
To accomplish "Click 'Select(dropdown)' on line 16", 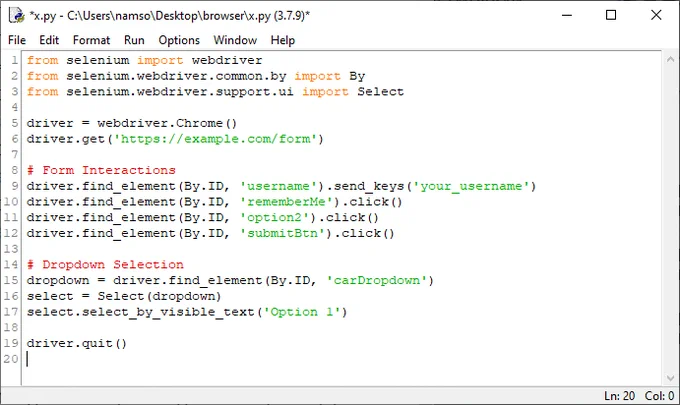I will [159, 297].
